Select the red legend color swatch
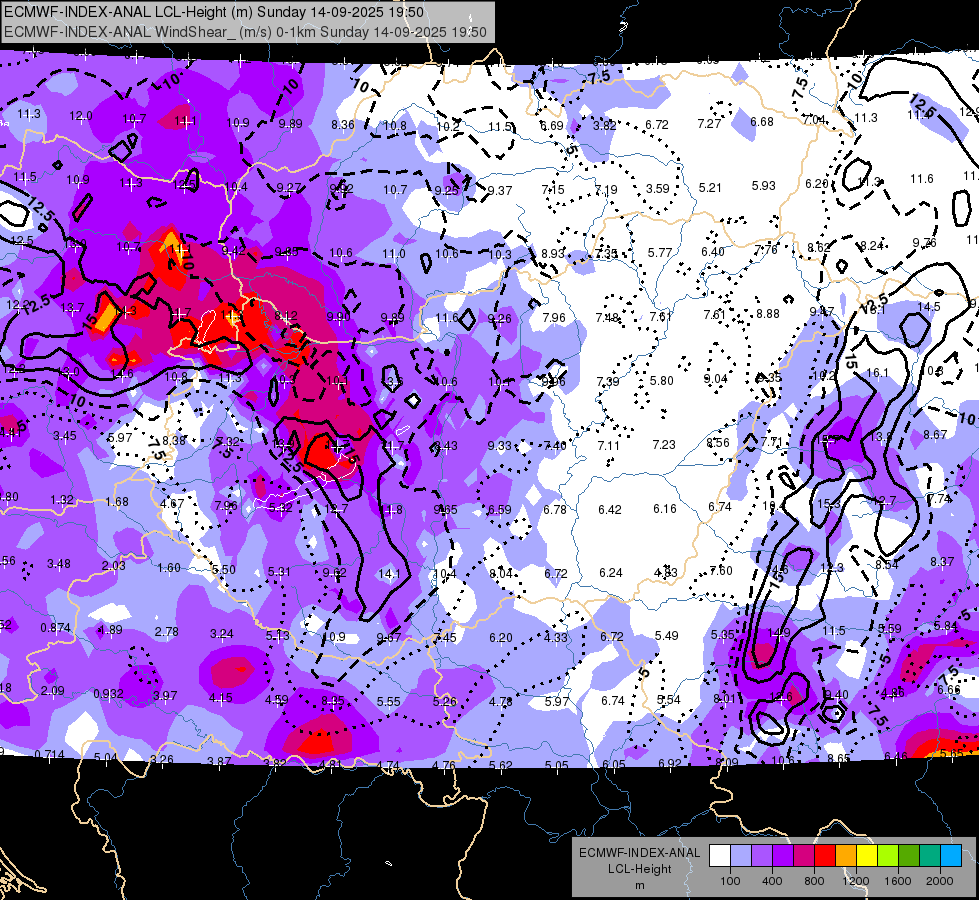 point(825,856)
